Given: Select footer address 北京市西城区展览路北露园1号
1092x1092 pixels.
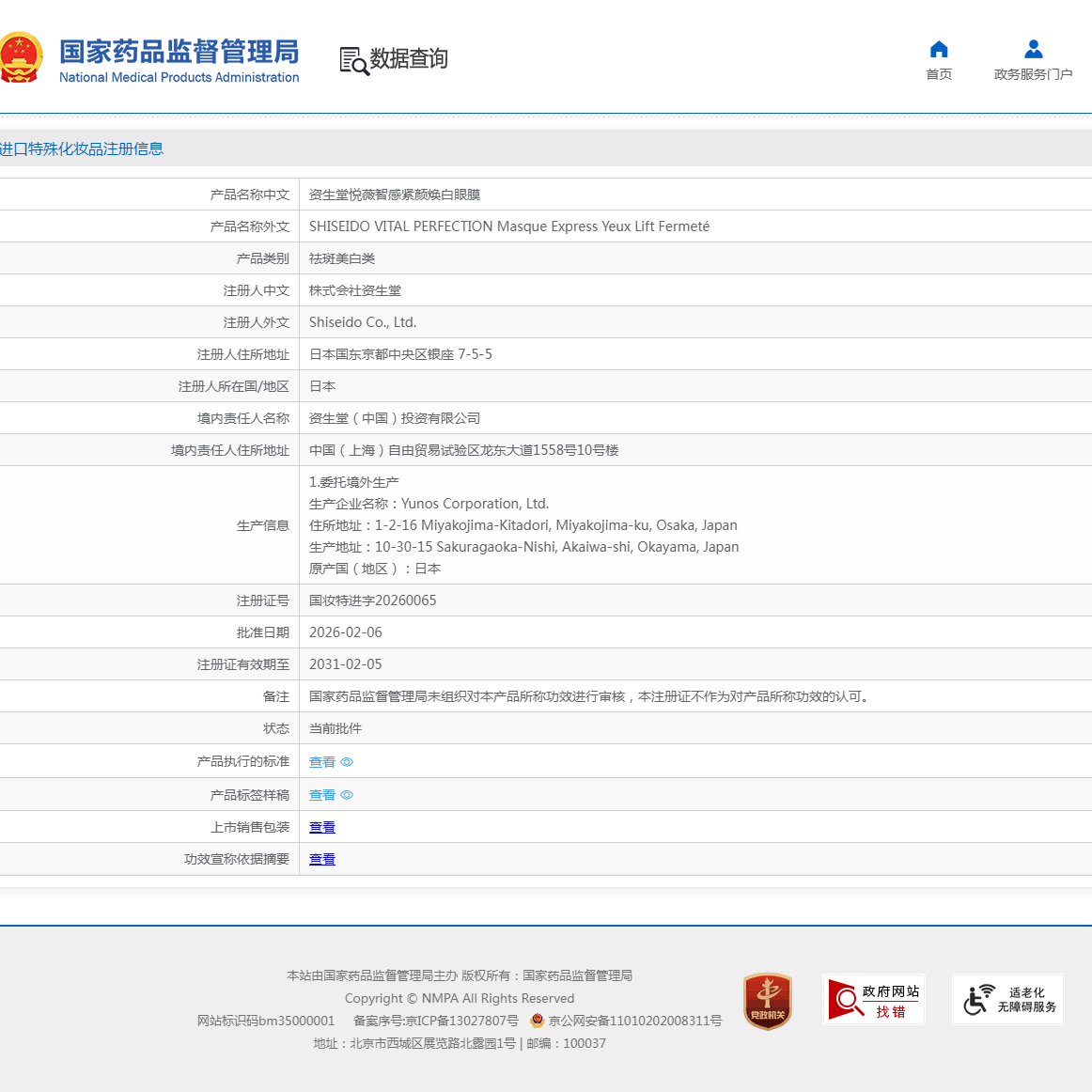Looking at the screenshot, I should 432,1043.
